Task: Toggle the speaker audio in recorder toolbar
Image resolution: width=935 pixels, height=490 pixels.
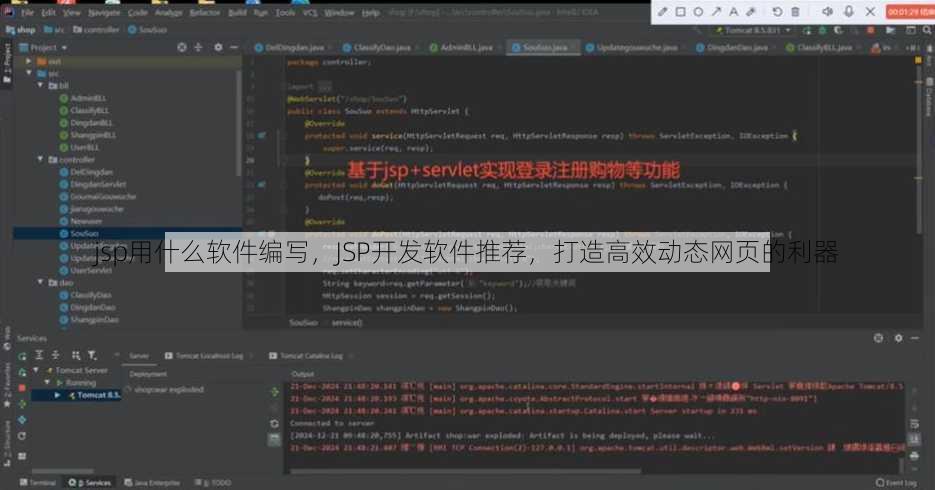Action: tap(828, 11)
